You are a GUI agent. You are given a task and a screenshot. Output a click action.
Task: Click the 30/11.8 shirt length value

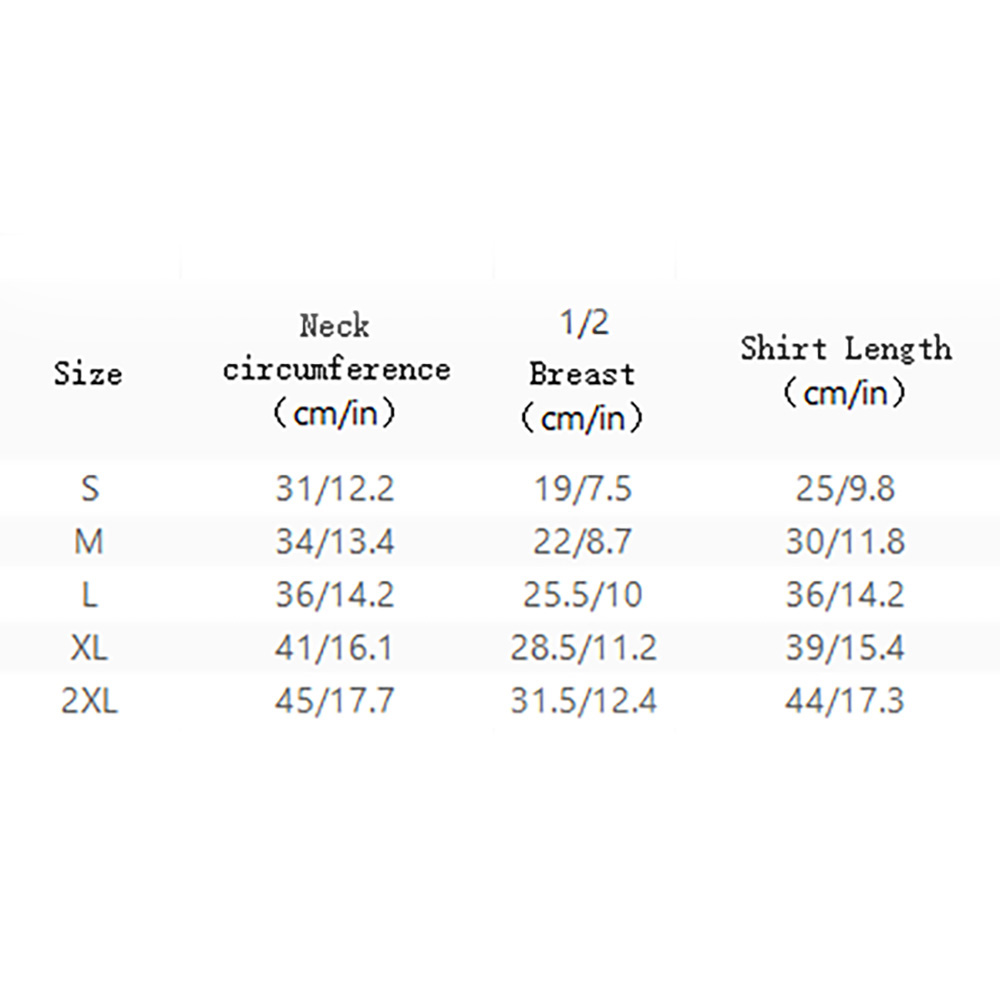coord(846,542)
